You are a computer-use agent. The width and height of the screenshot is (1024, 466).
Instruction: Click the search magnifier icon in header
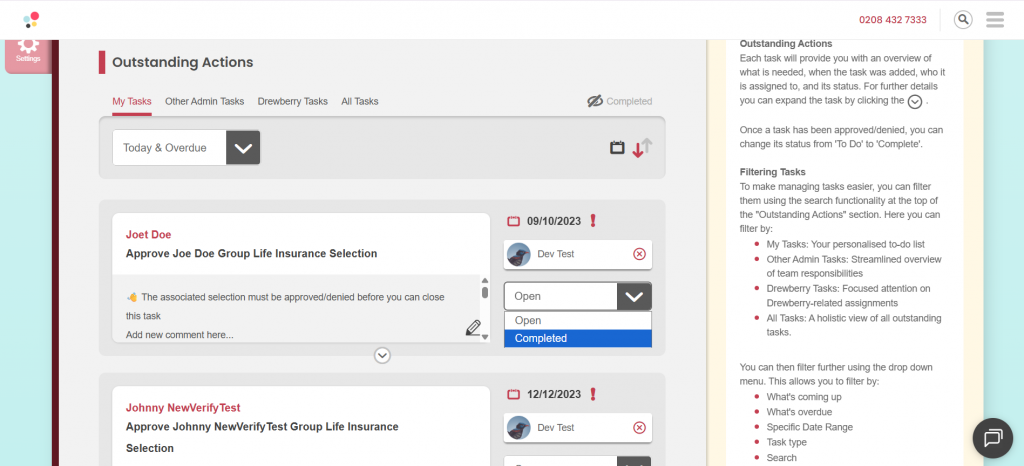pyautogui.click(x=962, y=19)
